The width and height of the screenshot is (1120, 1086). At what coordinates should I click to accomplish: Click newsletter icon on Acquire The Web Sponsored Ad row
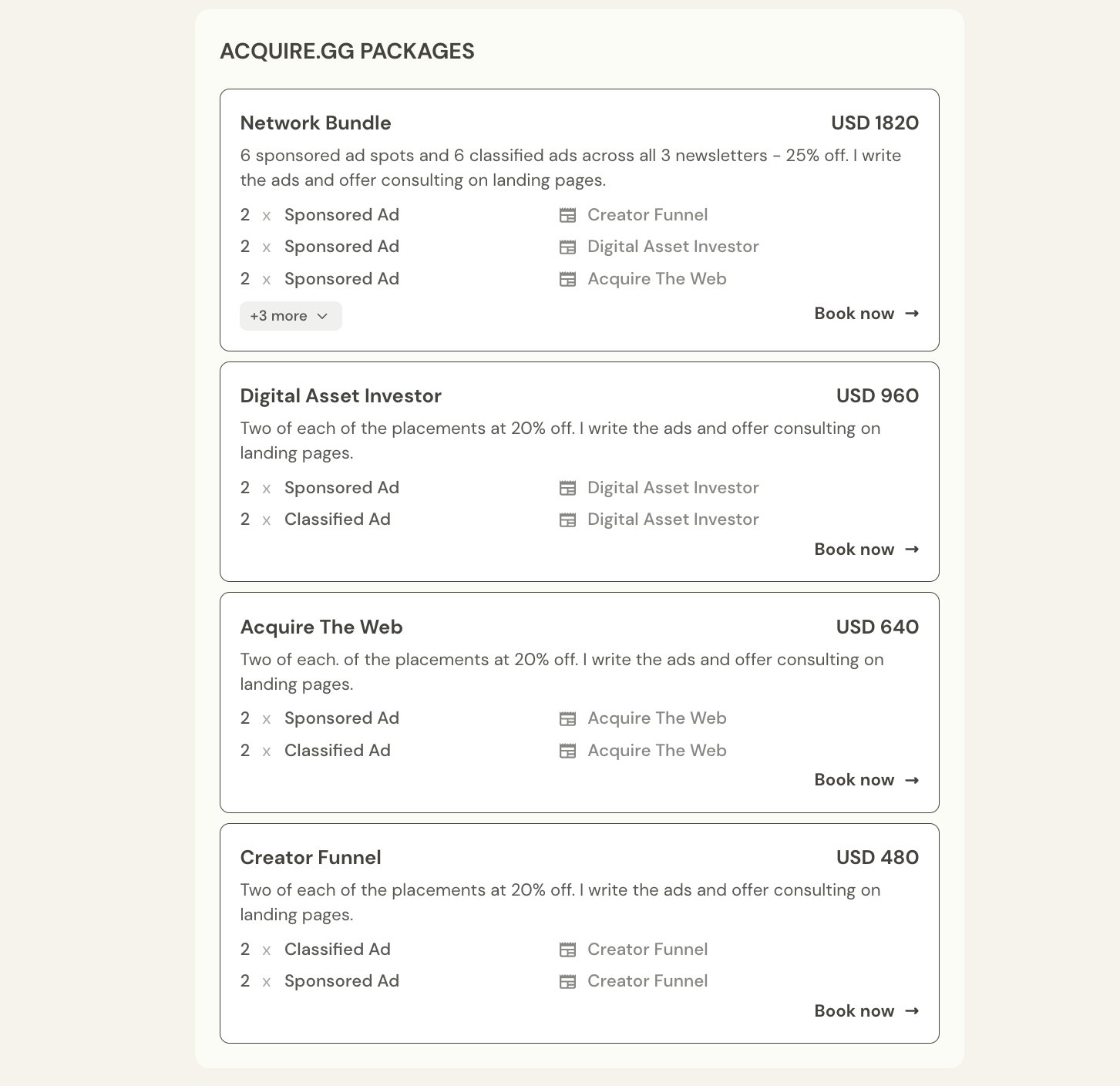coord(567,719)
